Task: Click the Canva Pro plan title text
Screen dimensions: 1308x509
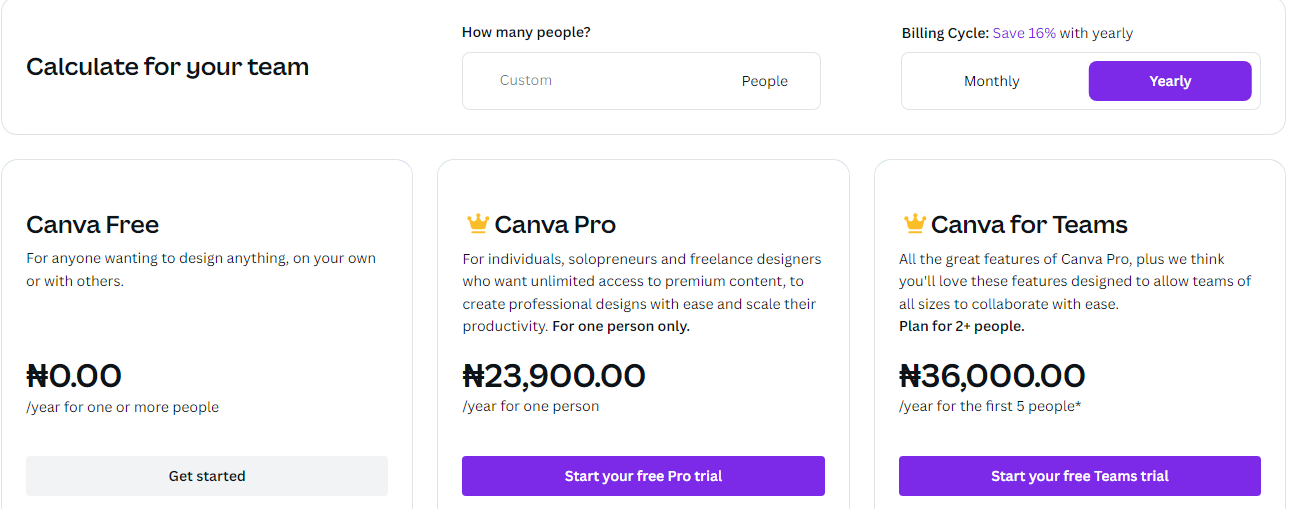Action: [x=555, y=224]
